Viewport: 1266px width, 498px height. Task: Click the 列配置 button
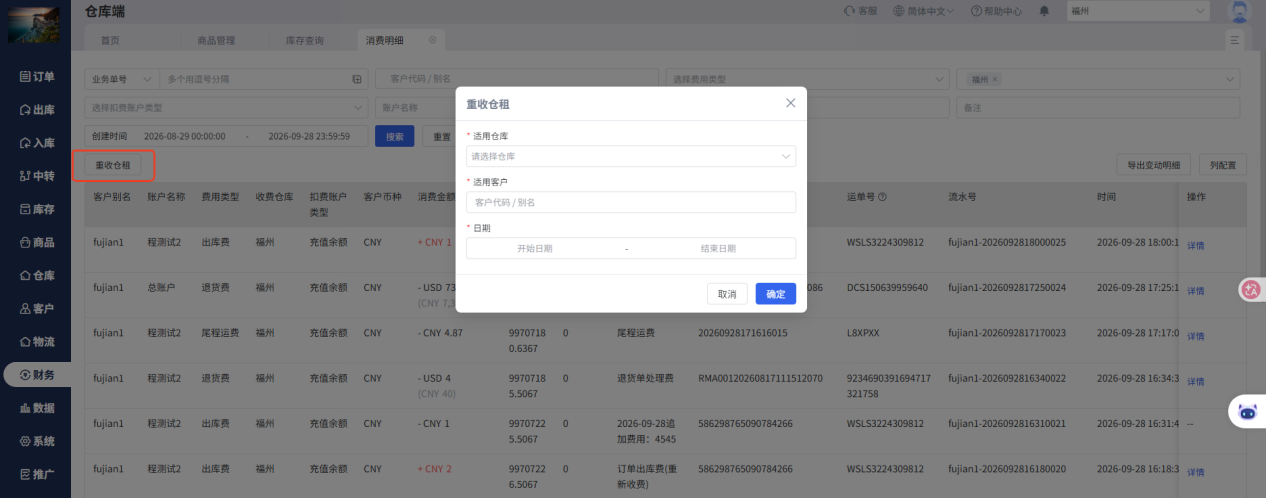(x=1222, y=165)
